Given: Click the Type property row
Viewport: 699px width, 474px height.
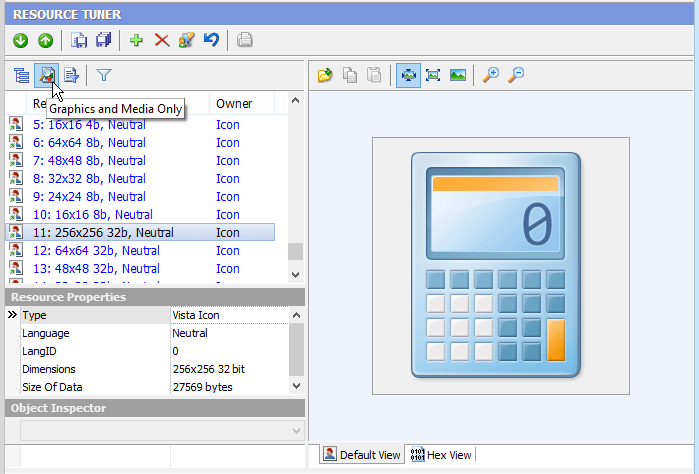Looking at the screenshot, I should coord(147,315).
